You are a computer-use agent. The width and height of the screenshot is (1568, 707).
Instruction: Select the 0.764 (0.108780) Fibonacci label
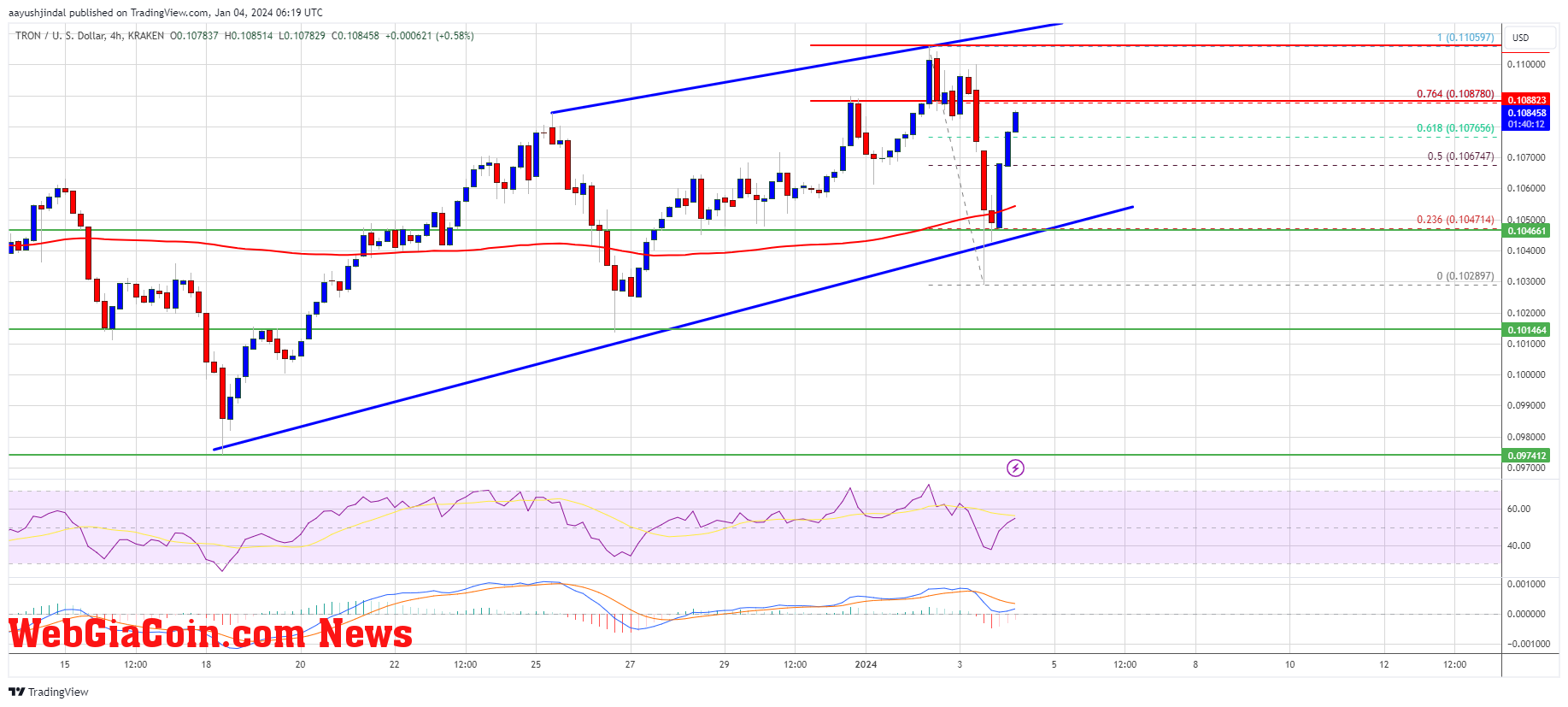[x=1455, y=94]
